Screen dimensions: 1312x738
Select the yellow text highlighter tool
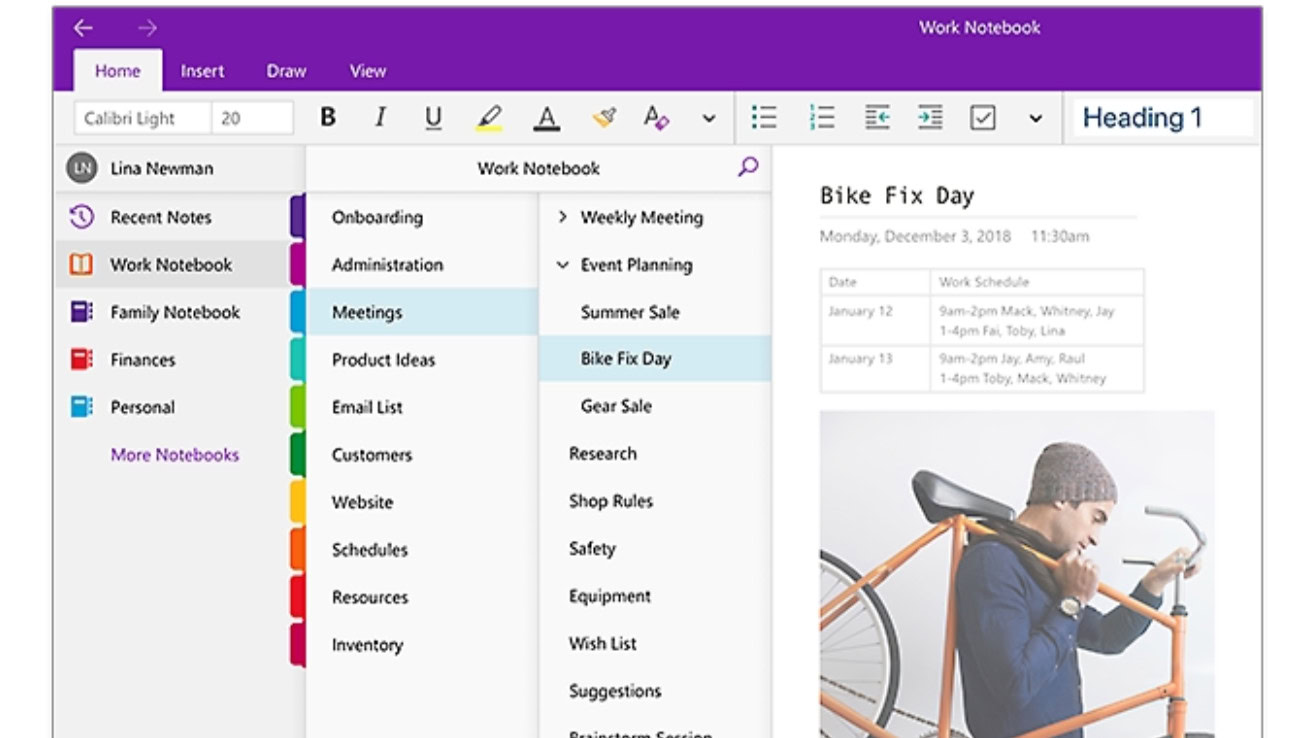point(489,118)
